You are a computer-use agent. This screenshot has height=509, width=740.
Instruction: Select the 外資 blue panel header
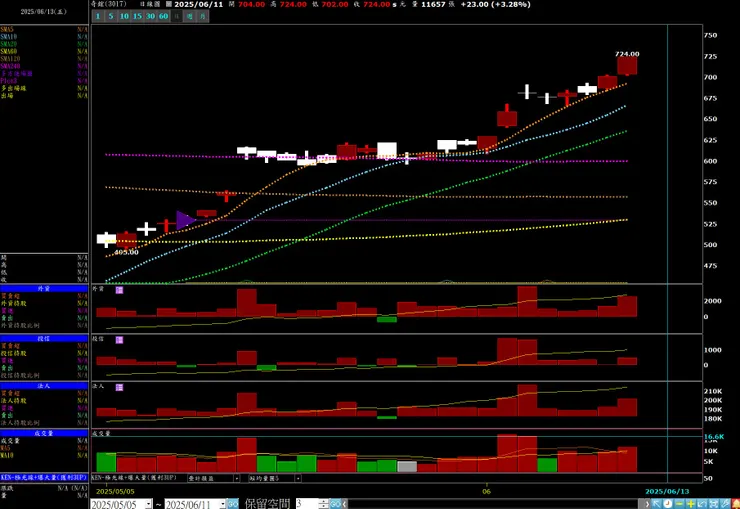[x=44, y=288]
